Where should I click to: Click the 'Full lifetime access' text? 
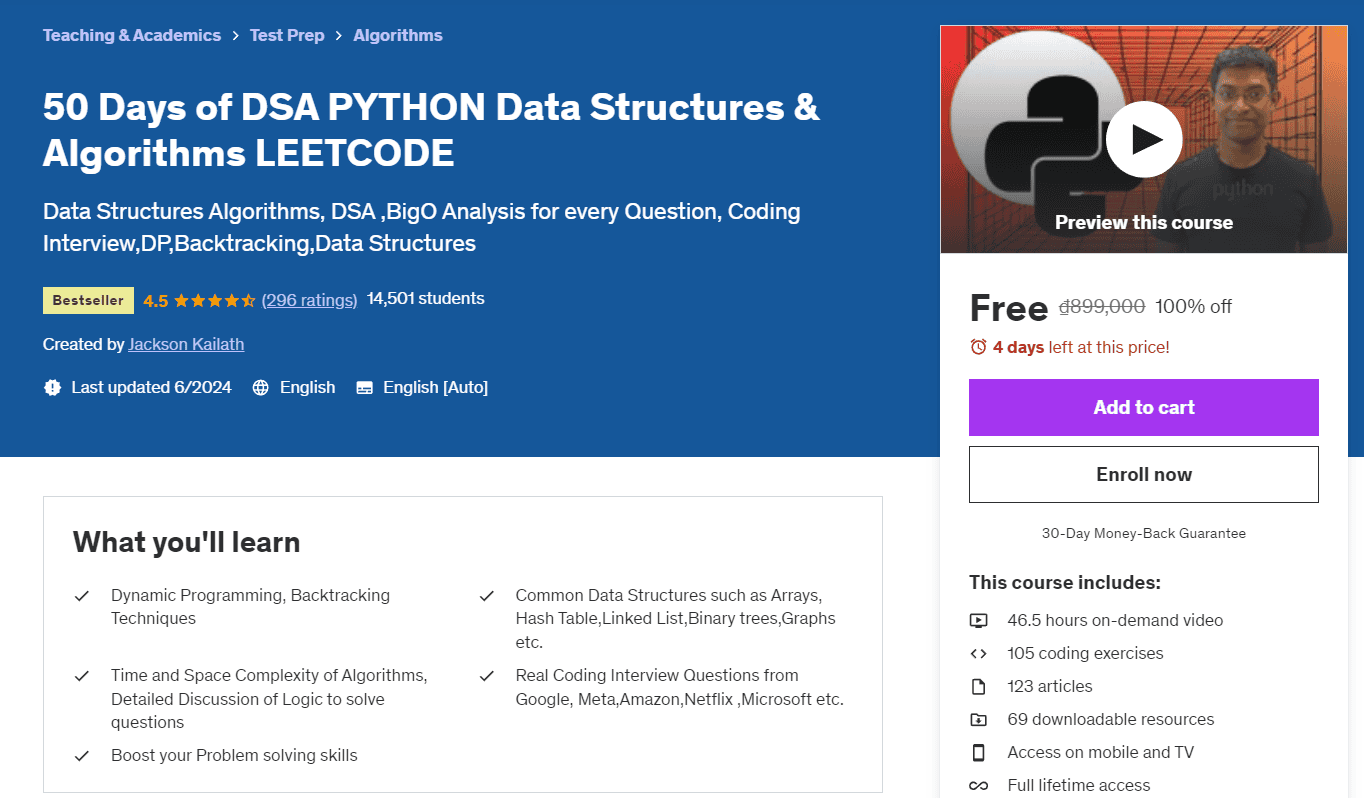1079,785
